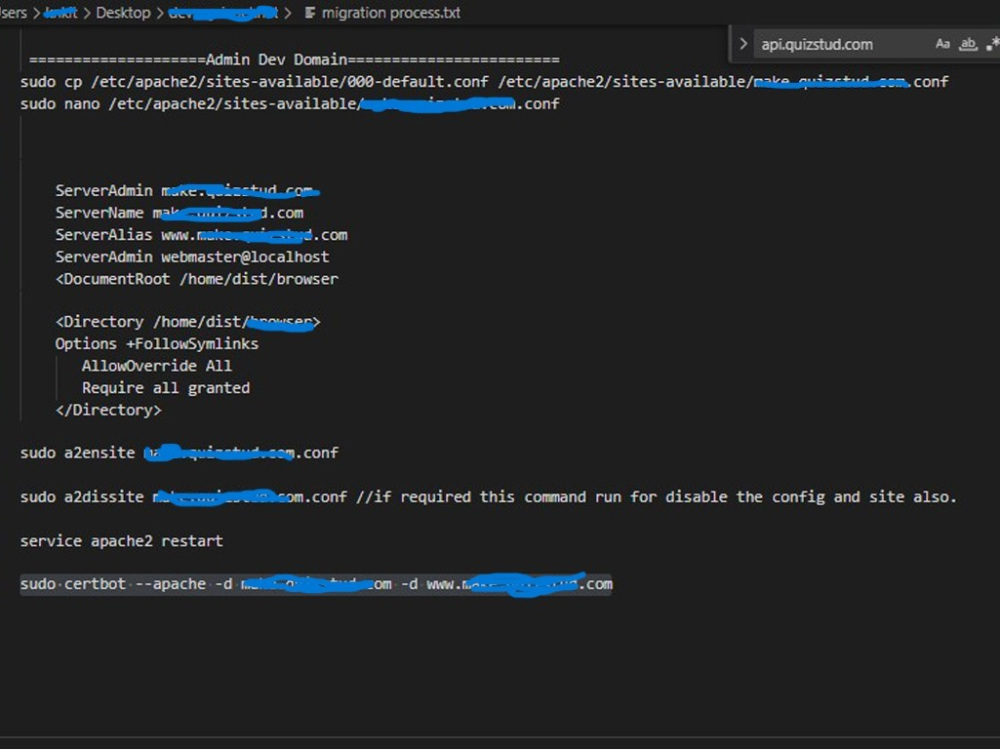Click '<DocumentRoot /home/dist/browser' line
The width and height of the screenshot is (1000, 750).
point(196,279)
